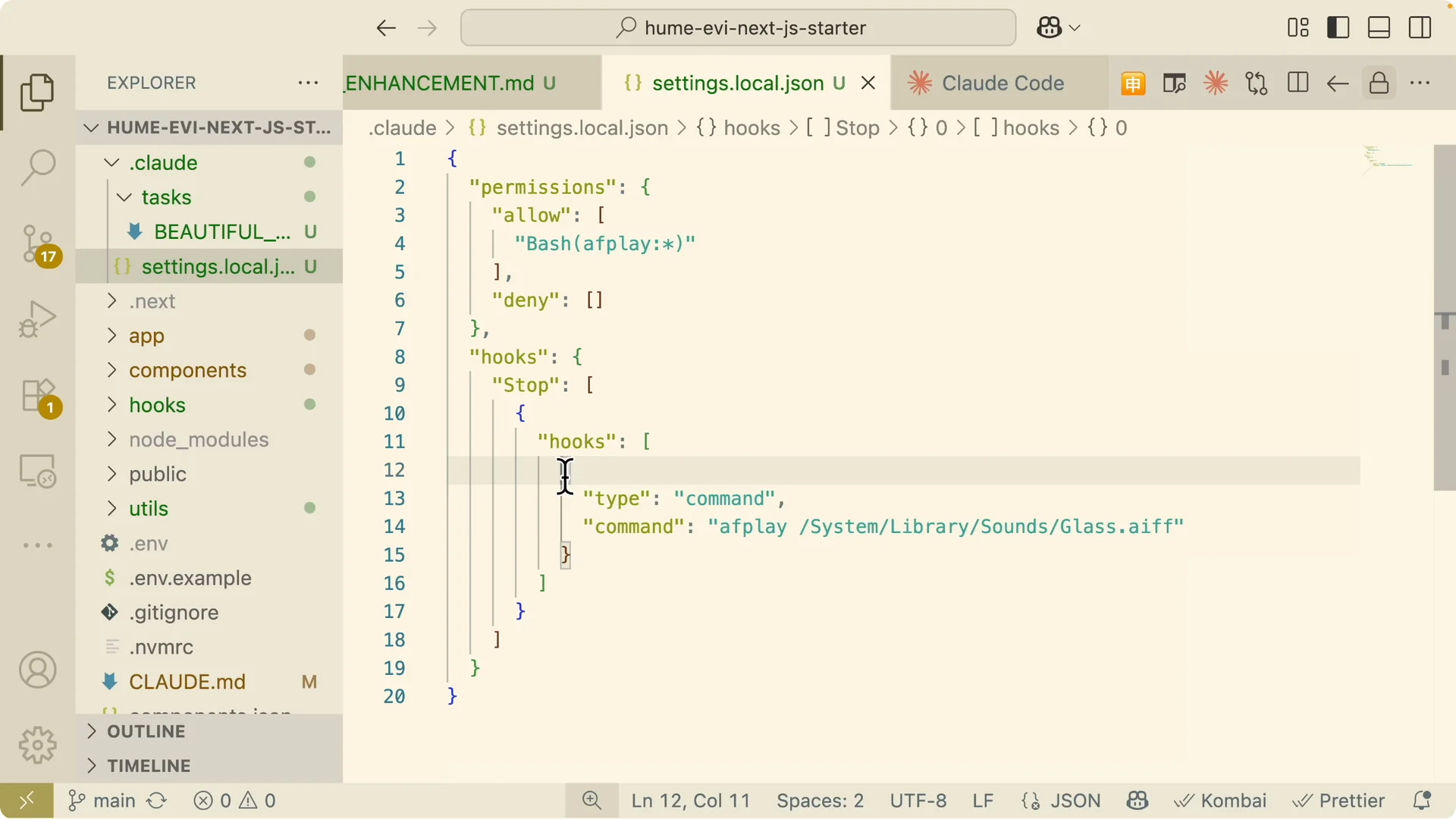Open the Accounts menu in activity bar
The height and width of the screenshot is (819, 1456).
[x=37, y=670]
